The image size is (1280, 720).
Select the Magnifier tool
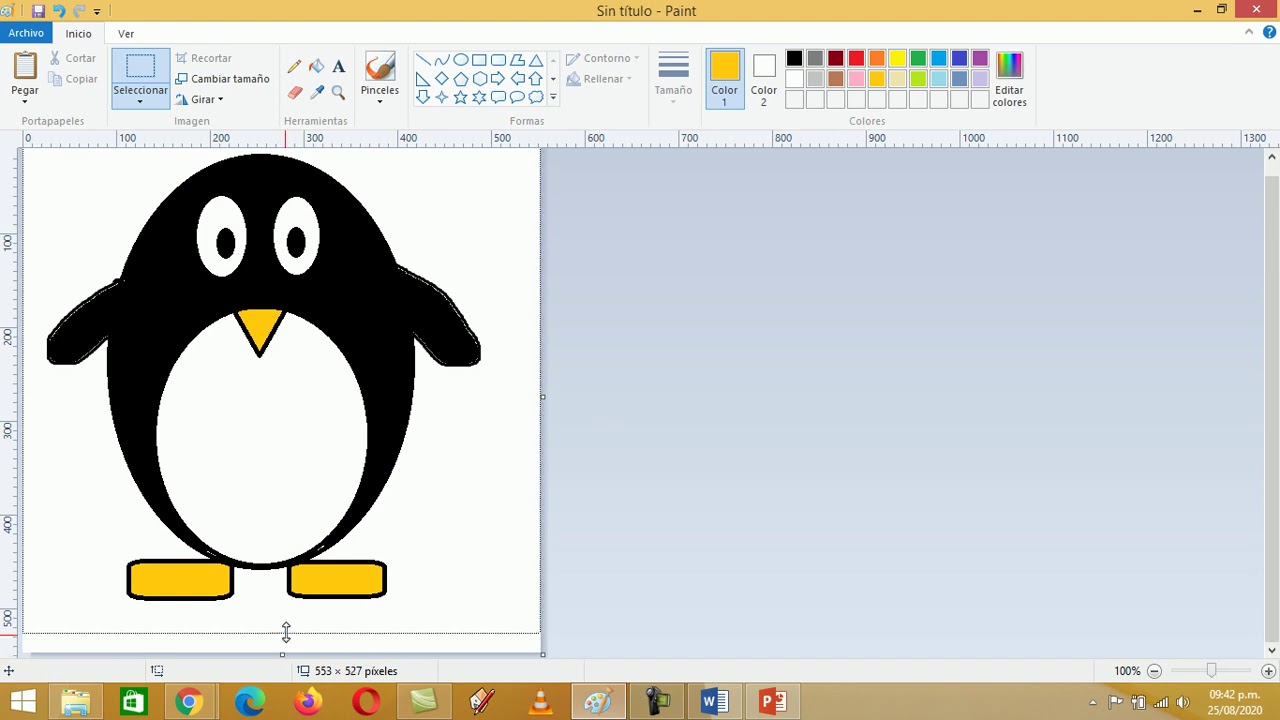pyautogui.click(x=338, y=93)
